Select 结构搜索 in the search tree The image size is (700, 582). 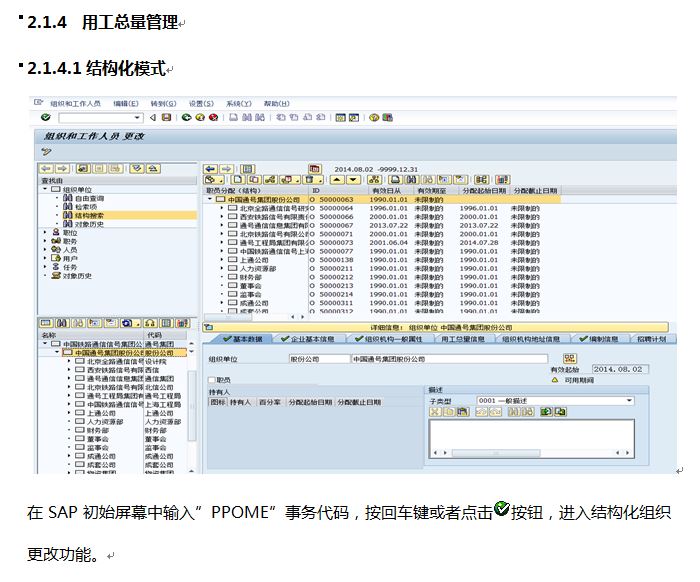89,215
